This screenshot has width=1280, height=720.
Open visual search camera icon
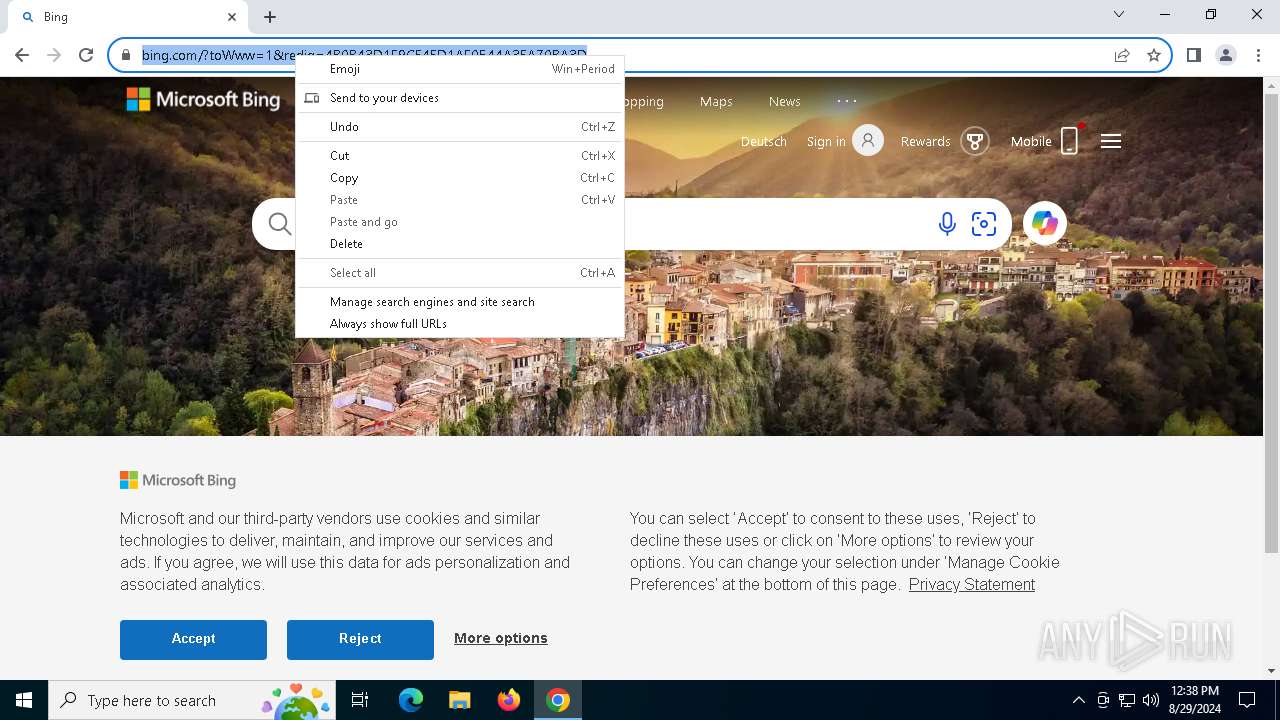pyautogui.click(x=984, y=224)
